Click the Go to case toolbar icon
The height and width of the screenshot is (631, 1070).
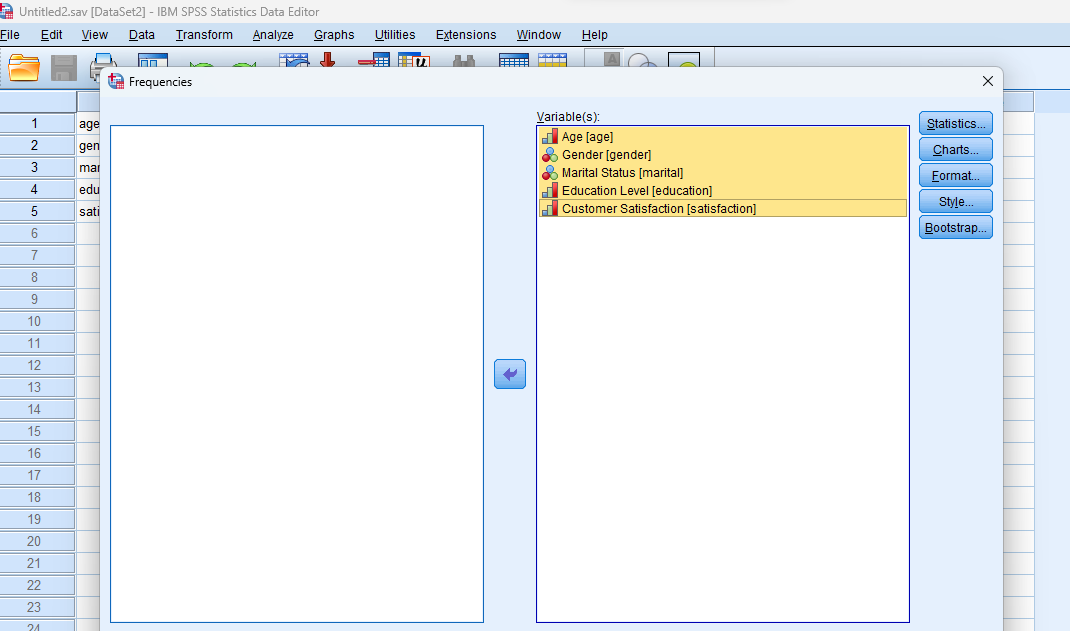[x=296, y=62]
